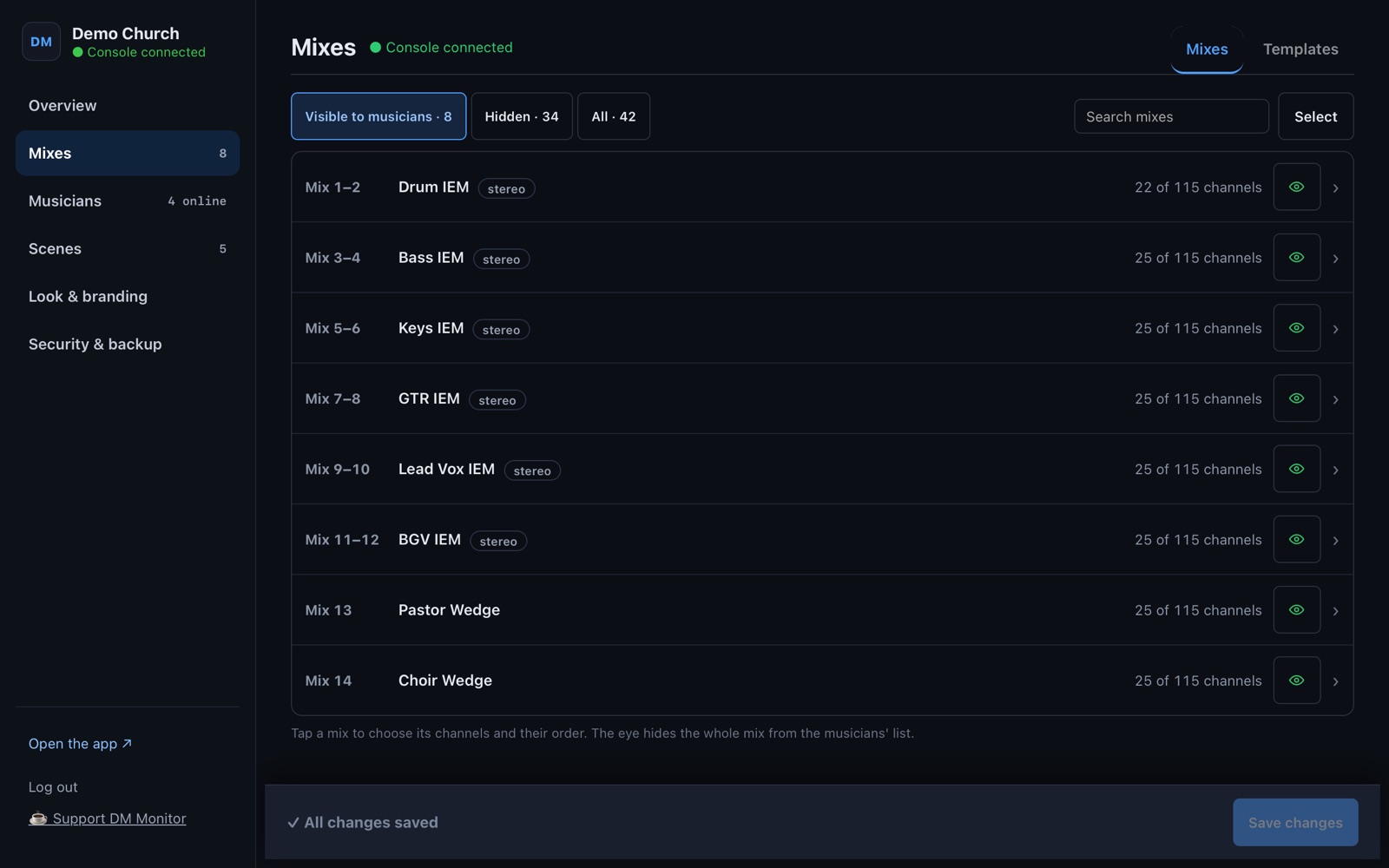The image size is (1389, 868).
Task: Click the Lead Vox IEM mix name
Action: tap(446, 469)
